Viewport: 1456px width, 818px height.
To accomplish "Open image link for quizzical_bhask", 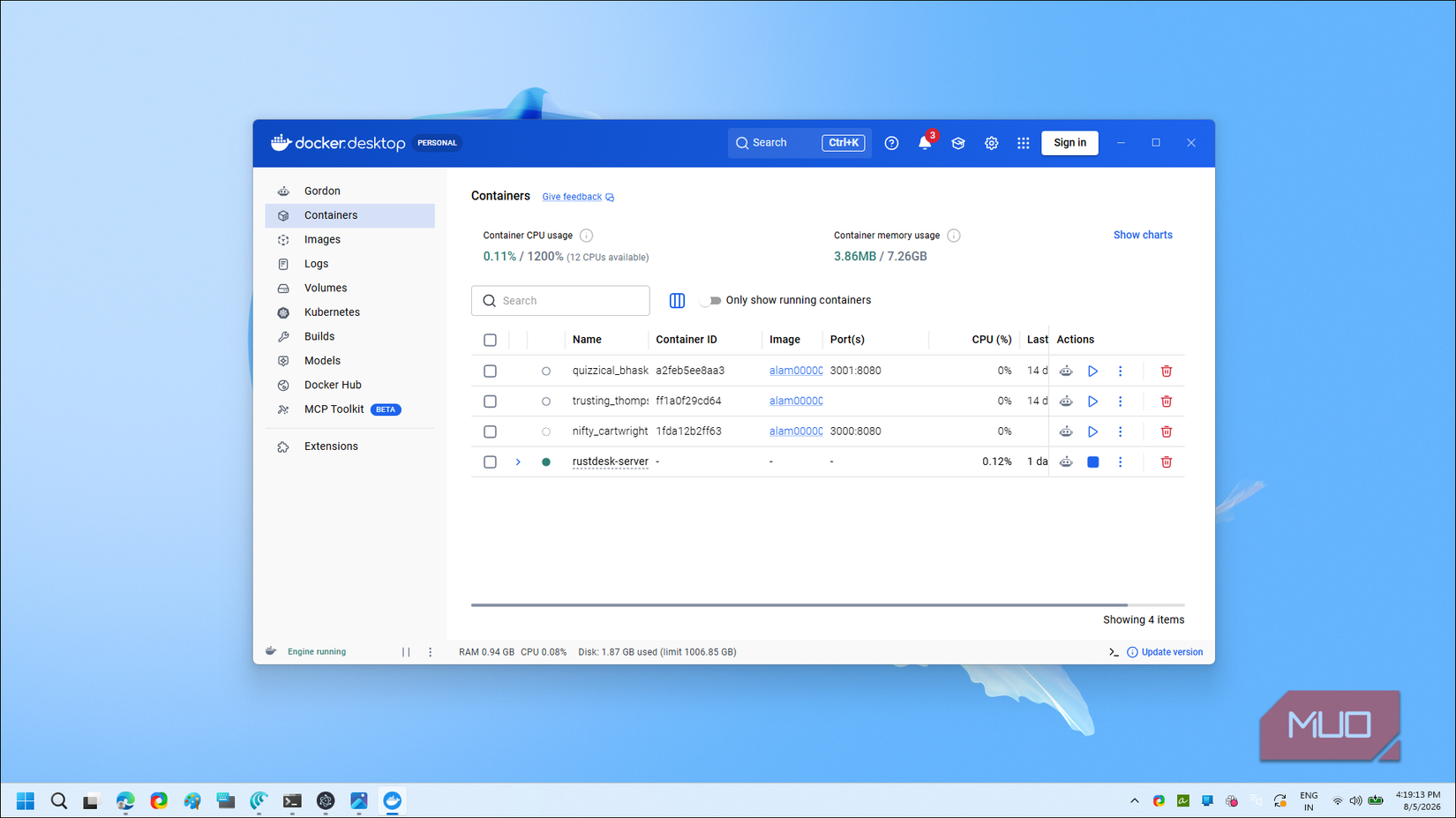I will (796, 371).
